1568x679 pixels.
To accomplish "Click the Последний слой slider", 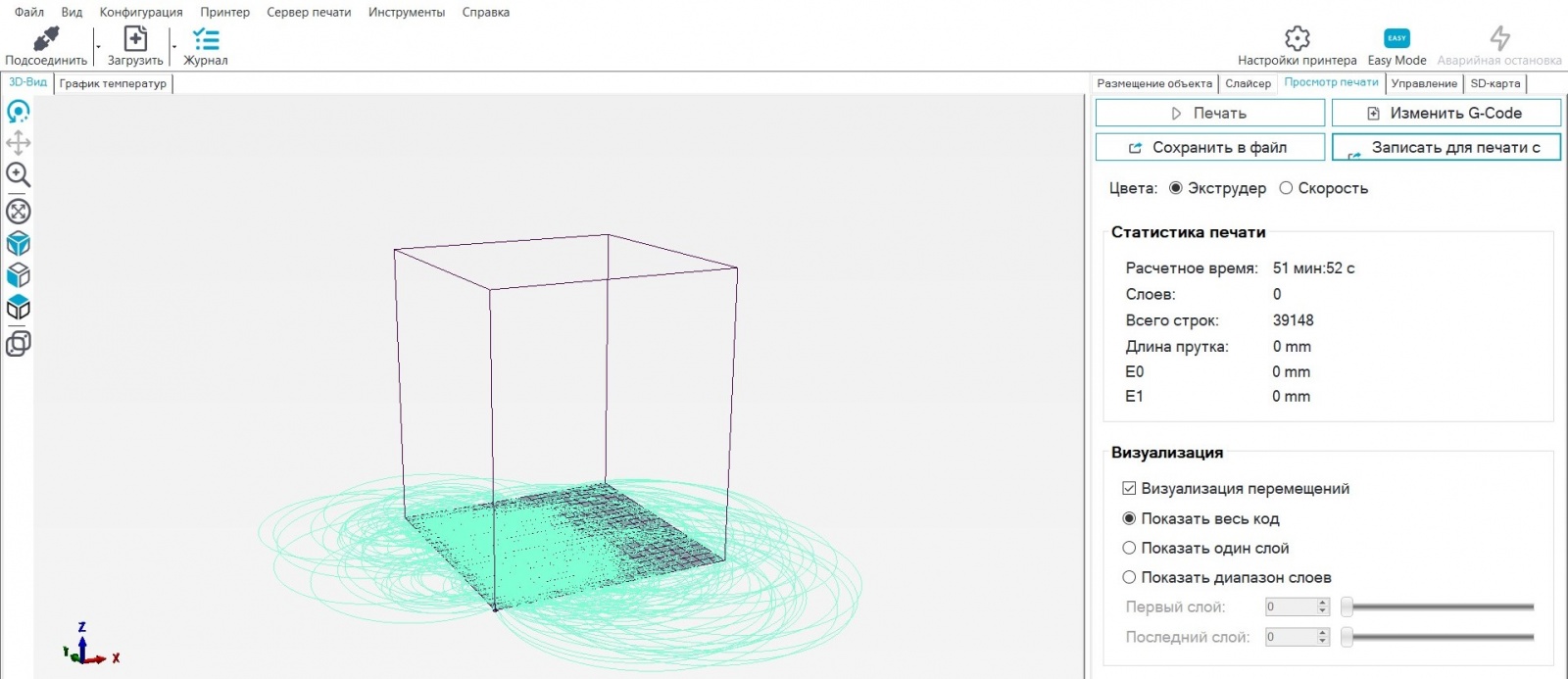I will [x=1438, y=637].
